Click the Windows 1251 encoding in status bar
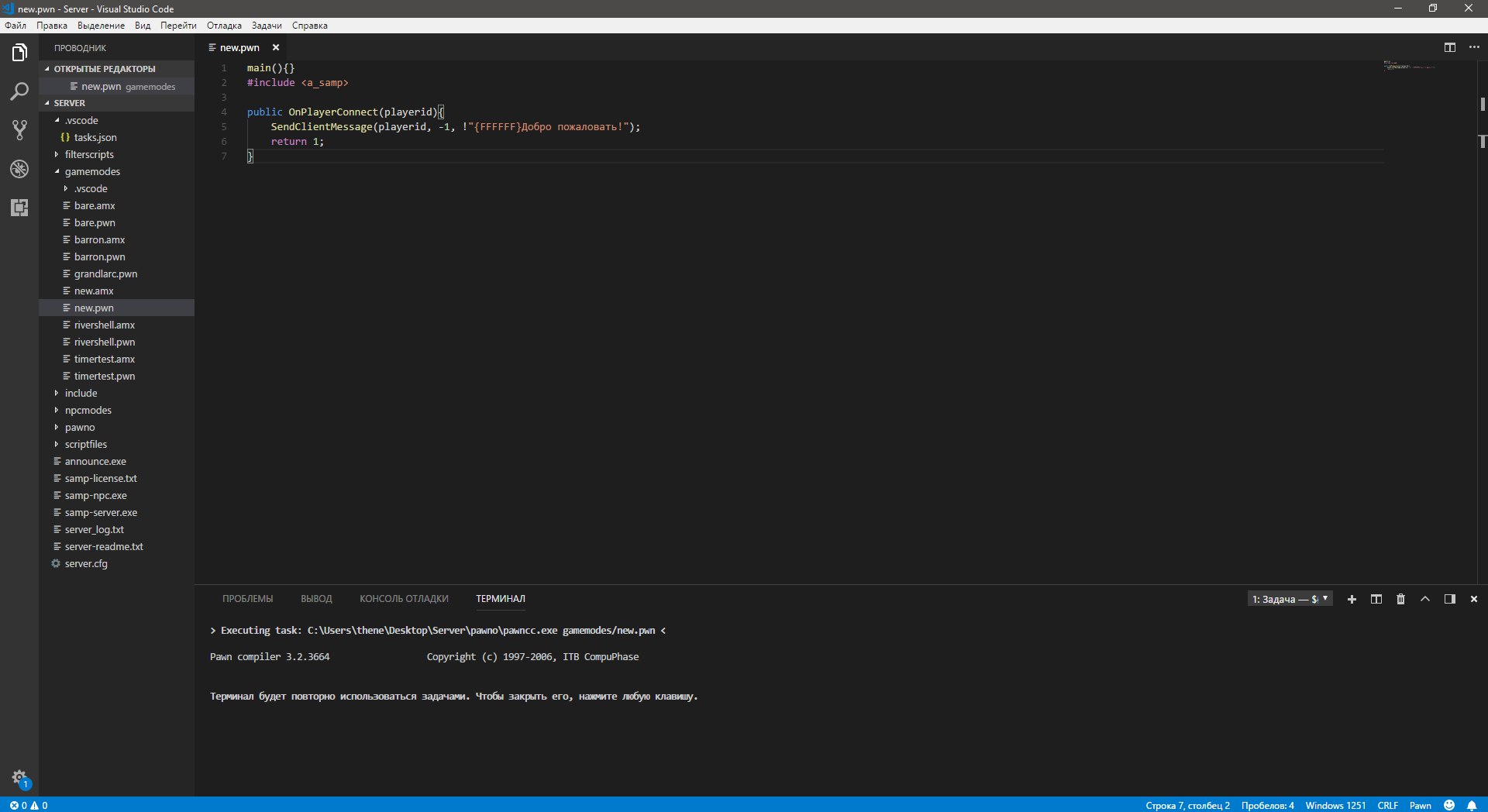This screenshot has width=1488, height=812. tap(1335, 805)
